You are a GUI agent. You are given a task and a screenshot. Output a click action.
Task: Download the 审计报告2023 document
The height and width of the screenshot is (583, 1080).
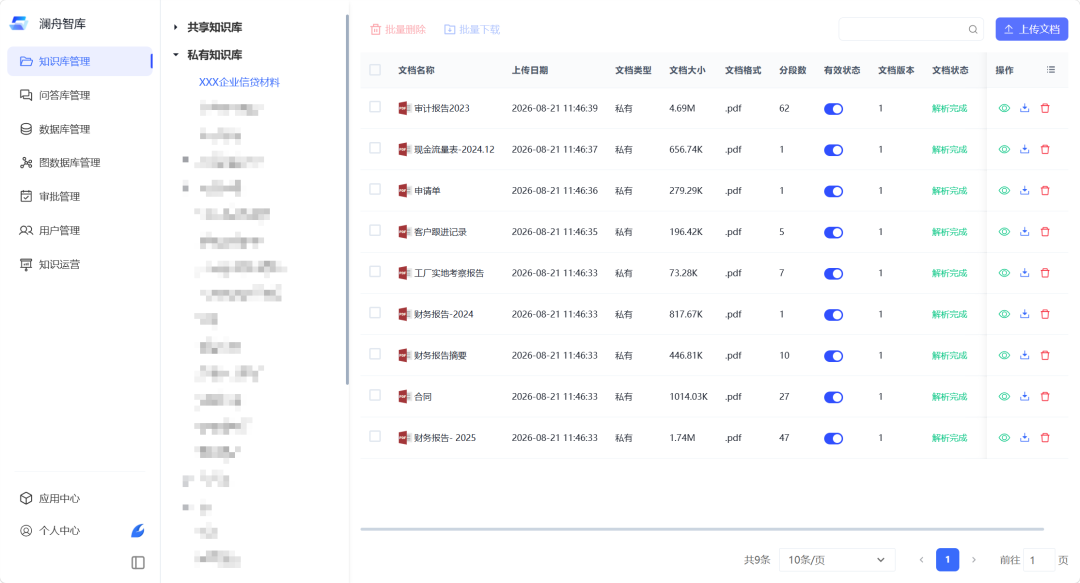click(1025, 108)
